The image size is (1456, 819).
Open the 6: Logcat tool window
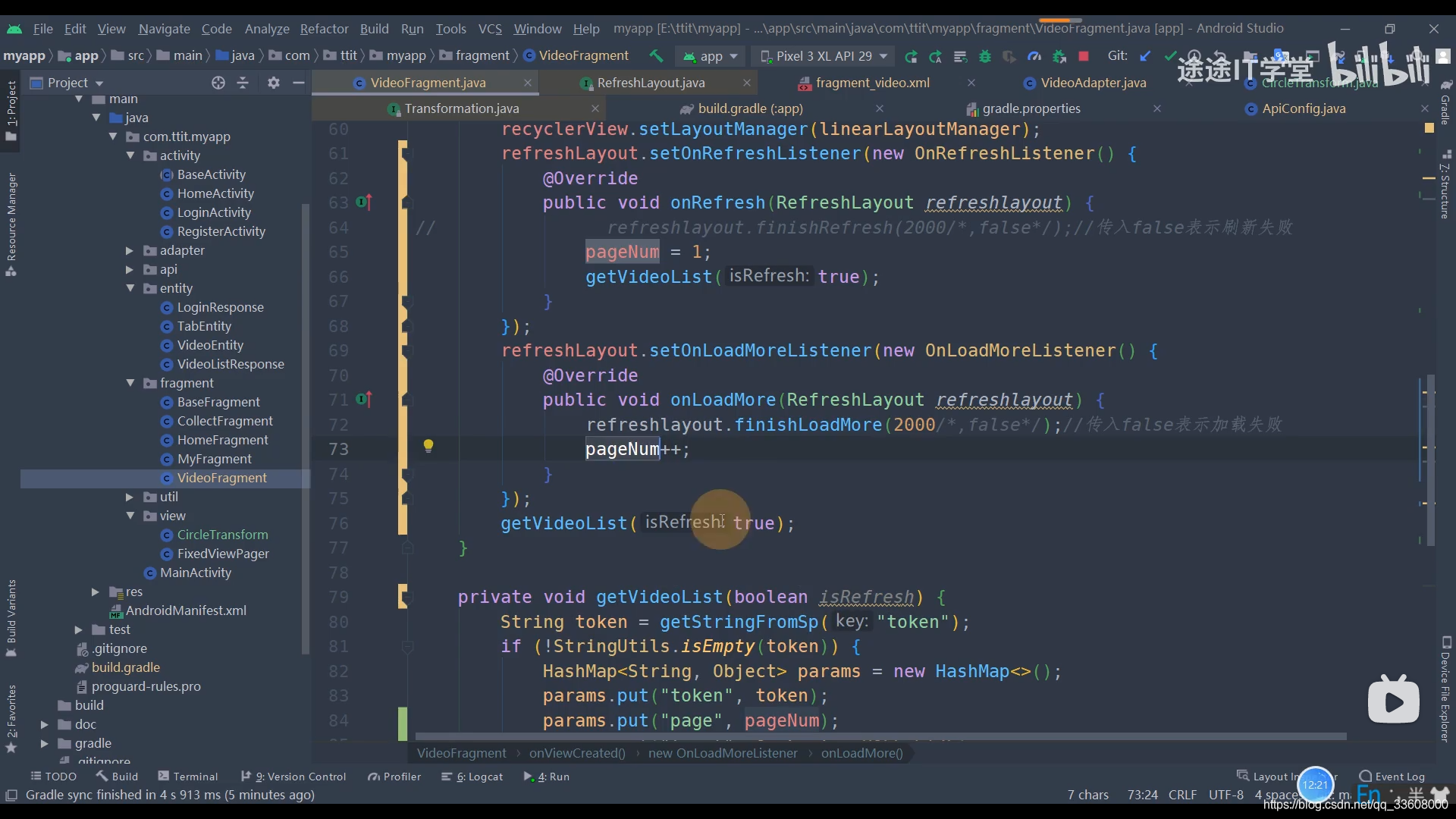click(x=472, y=777)
